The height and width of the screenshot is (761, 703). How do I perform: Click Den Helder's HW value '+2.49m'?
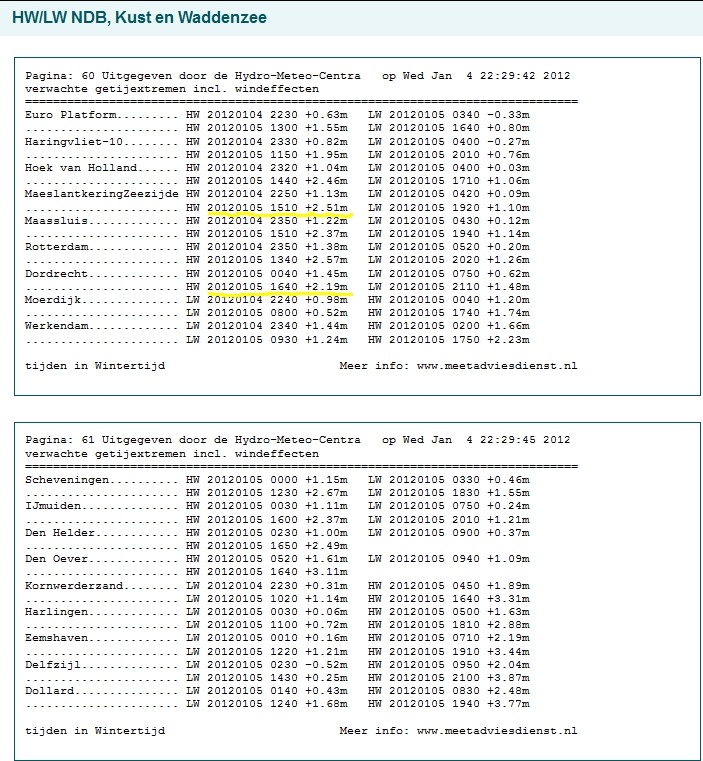coord(326,546)
